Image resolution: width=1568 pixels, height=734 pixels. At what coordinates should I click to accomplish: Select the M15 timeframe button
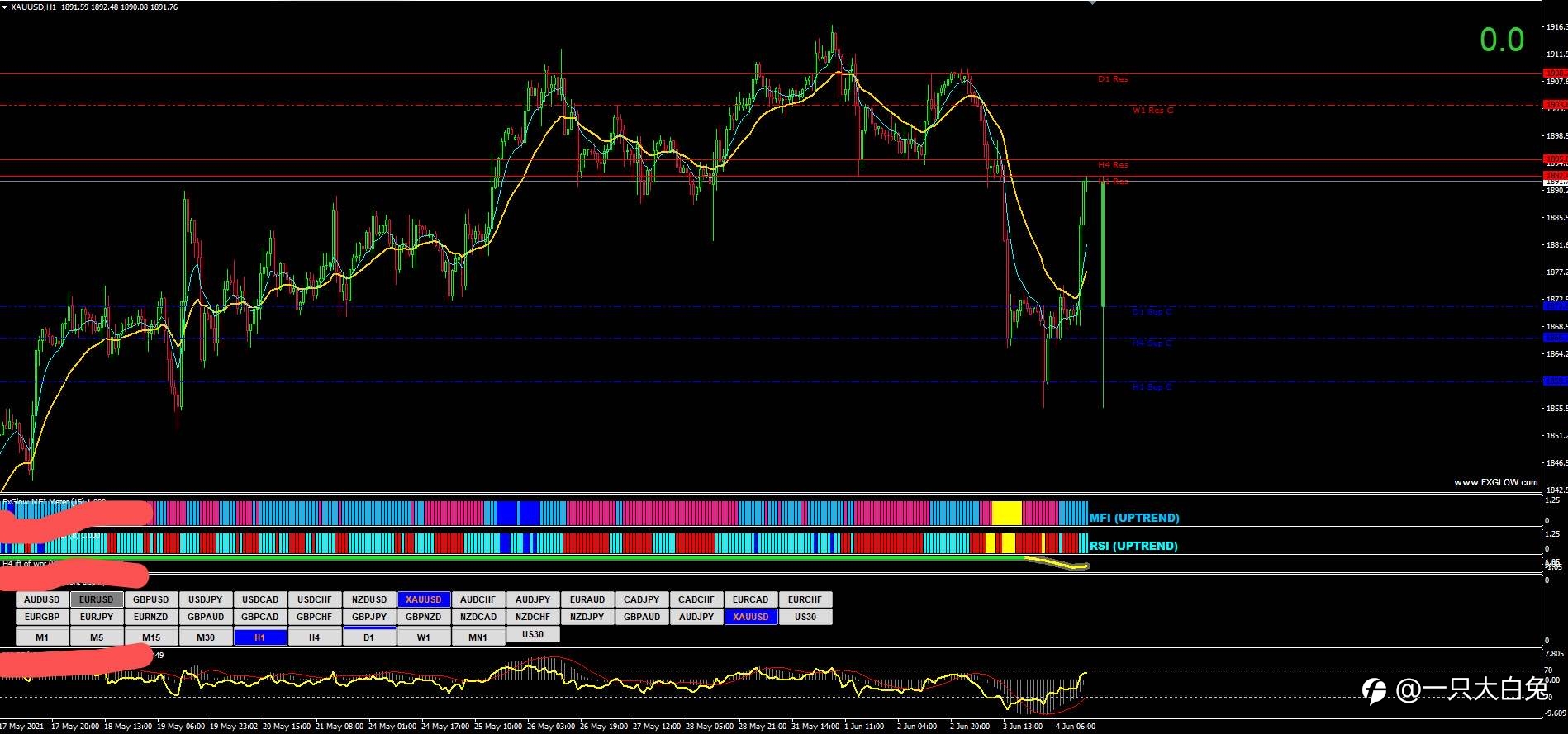point(151,637)
